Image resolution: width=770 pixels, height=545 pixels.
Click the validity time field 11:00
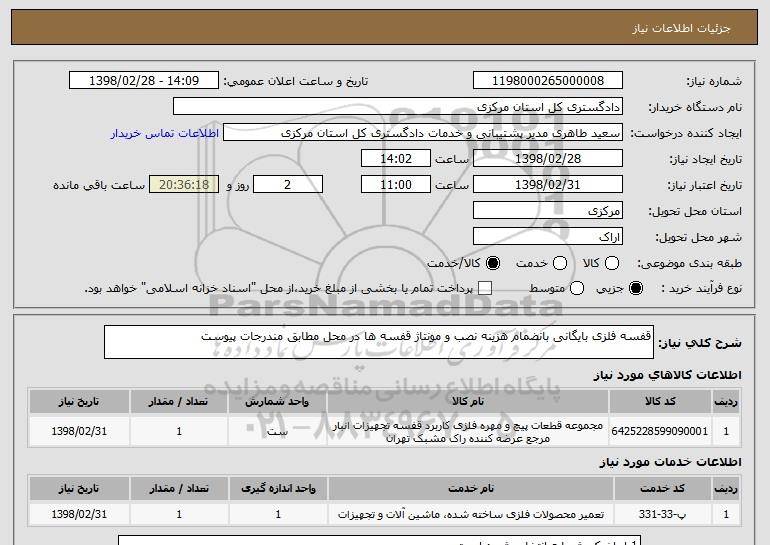tap(396, 185)
